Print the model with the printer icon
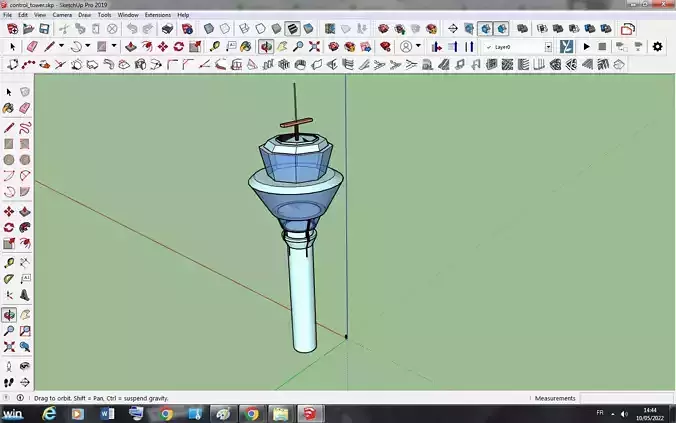 click(x=167, y=29)
